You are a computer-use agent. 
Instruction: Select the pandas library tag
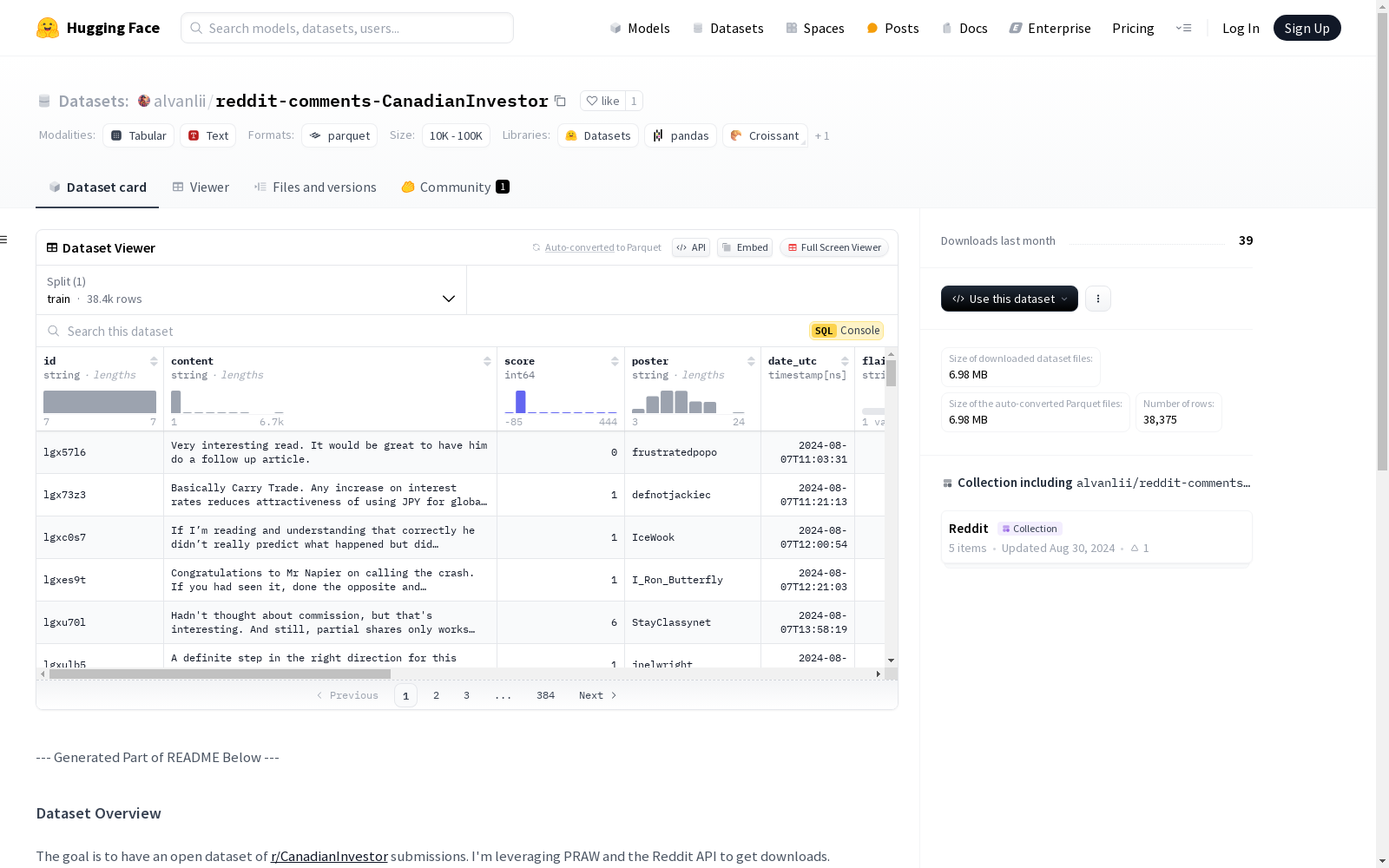681,135
